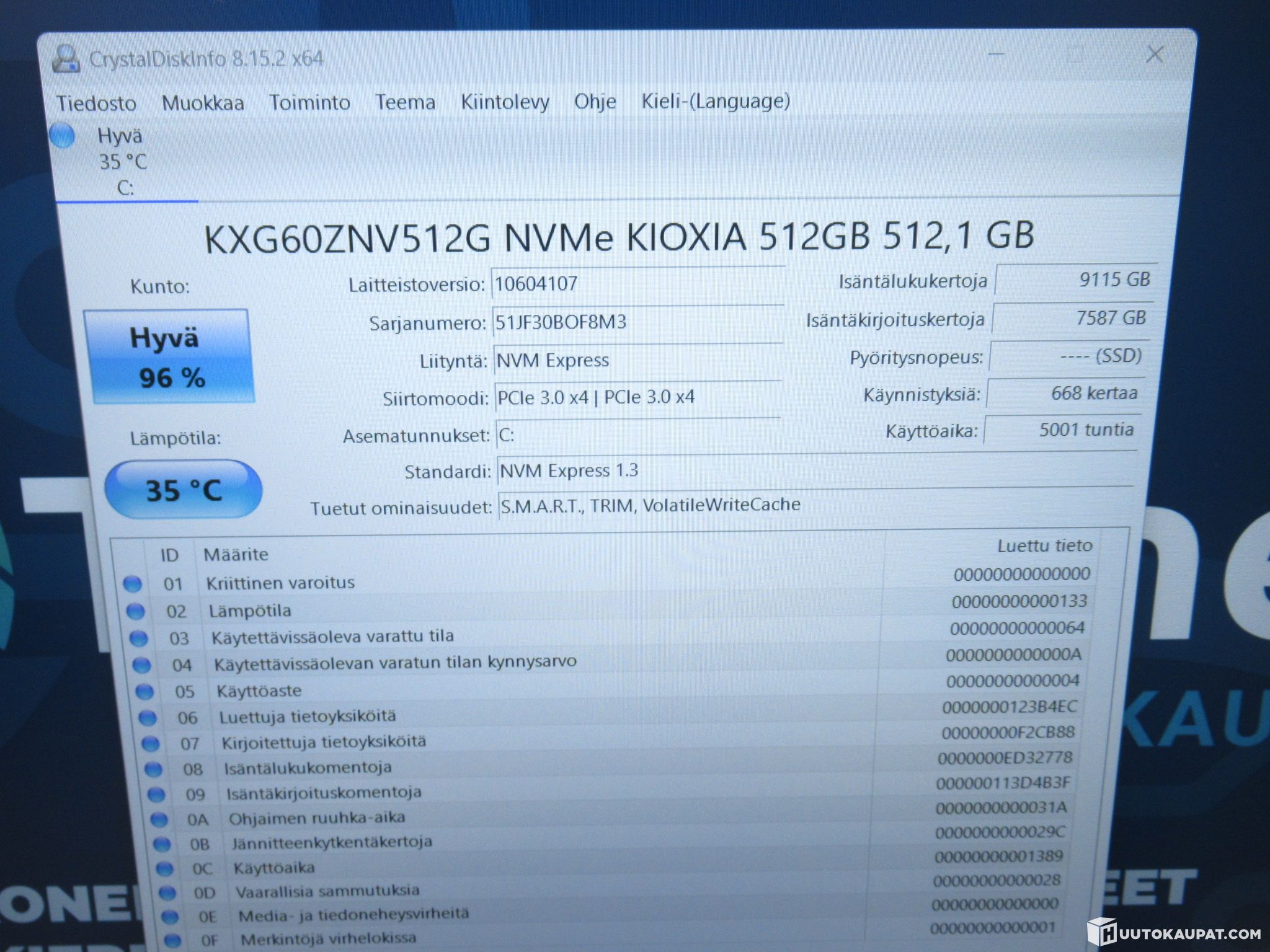Click the status dot of row 0D Vaarallisia sammutuksia
The image size is (1270, 952).
tap(167, 893)
